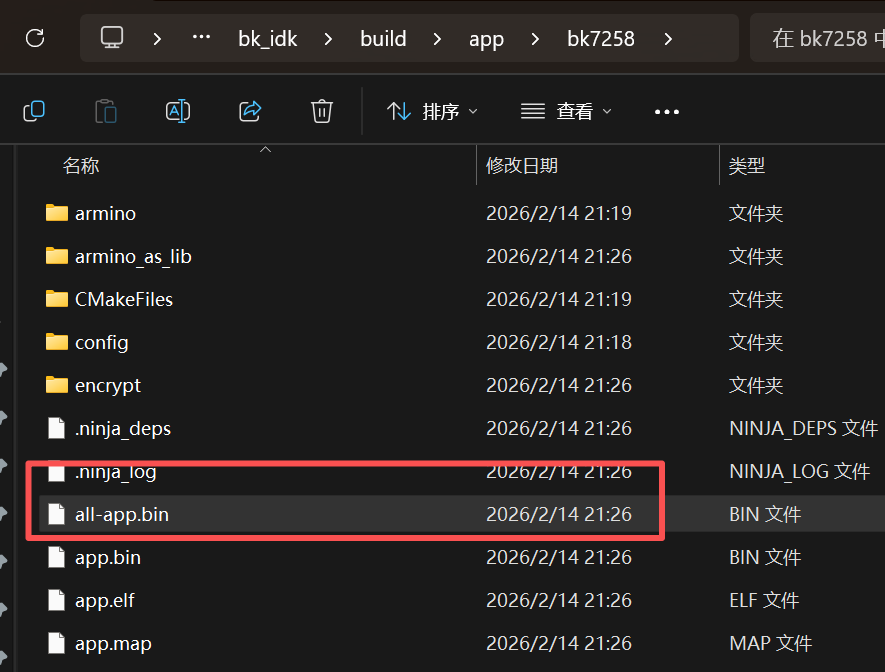Click the folder icon beside config
Screen dimensions: 885x672
[x=56, y=341]
